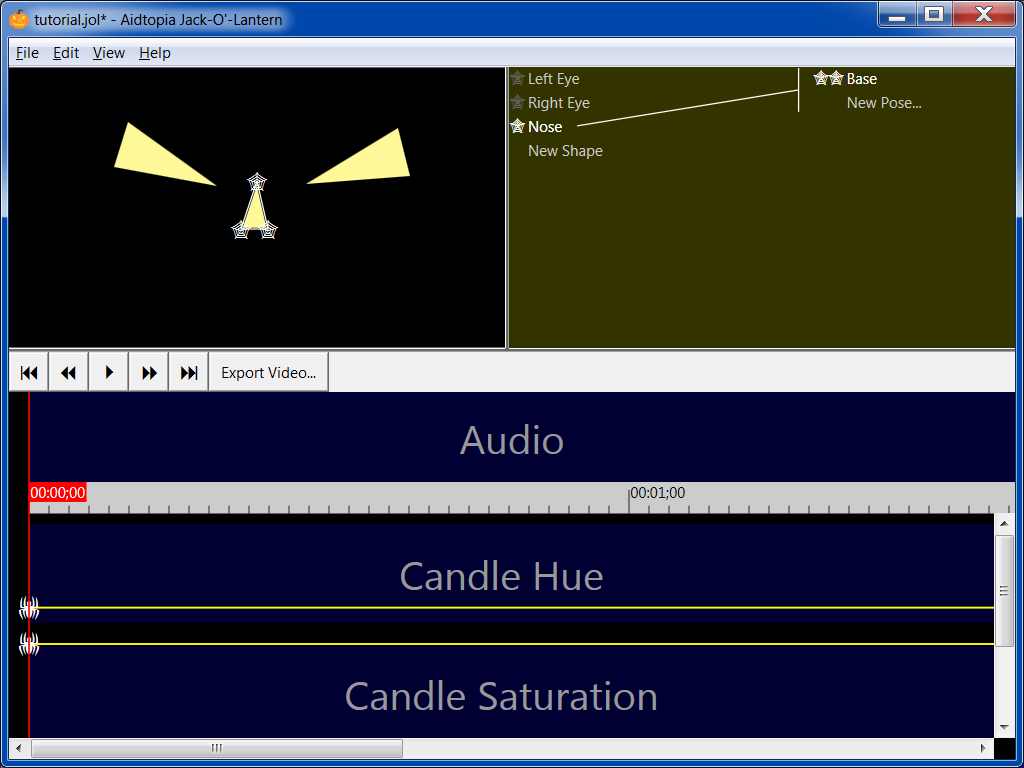Click the Candle Saturation spider keyframe

tap(29, 644)
